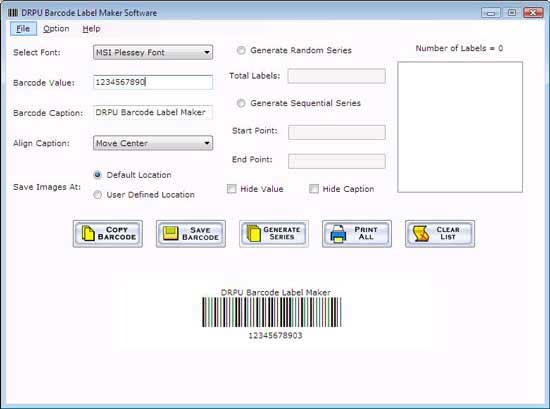
Task: Click the Clear List button
Action: click(440, 234)
